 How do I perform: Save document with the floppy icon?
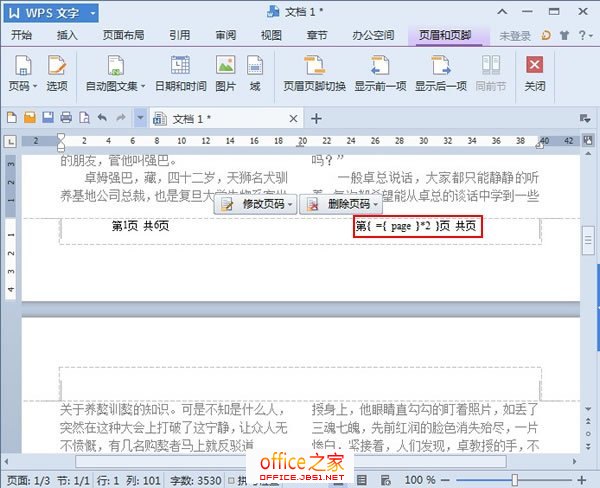[48, 118]
